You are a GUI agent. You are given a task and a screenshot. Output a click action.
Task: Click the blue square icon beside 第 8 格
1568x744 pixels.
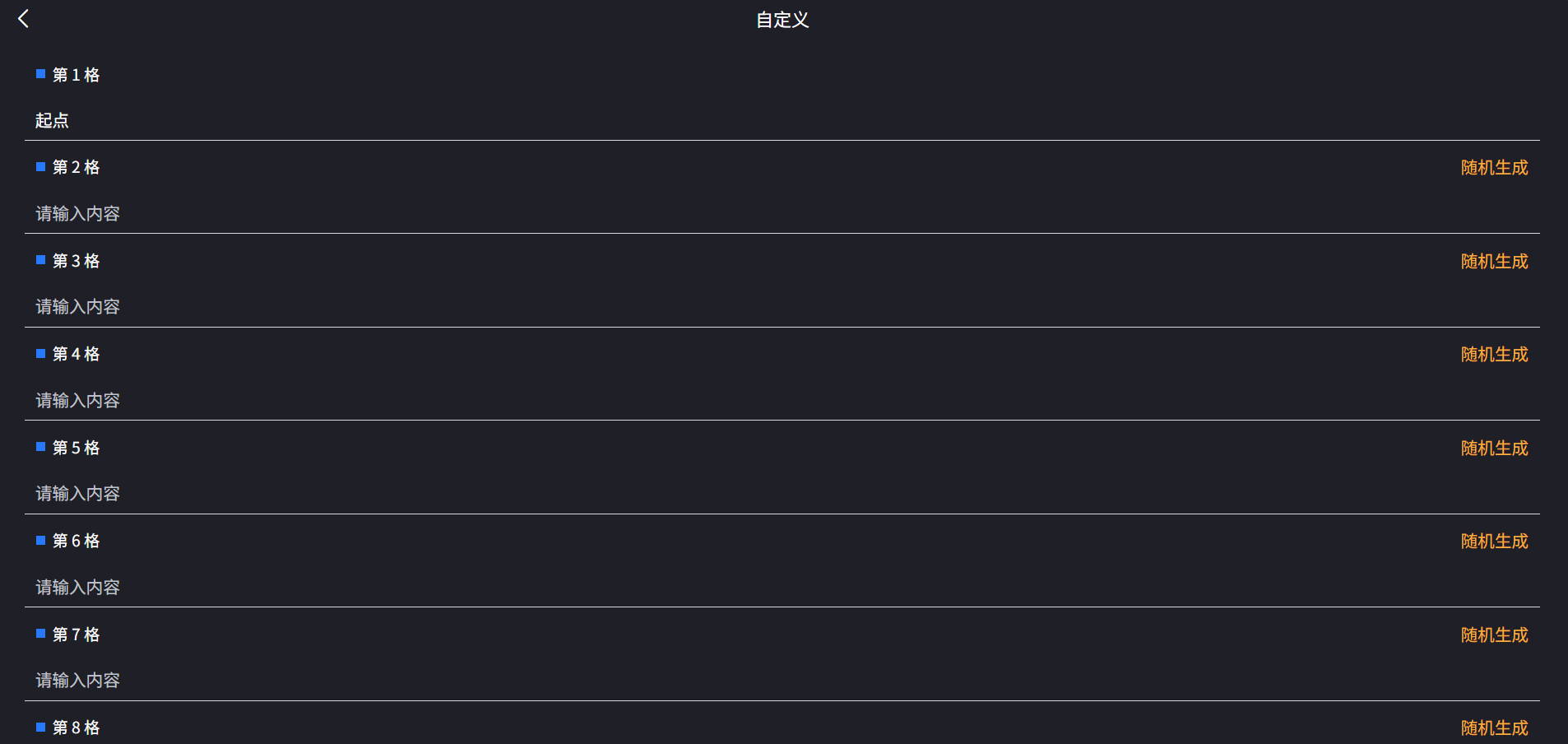click(40, 727)
